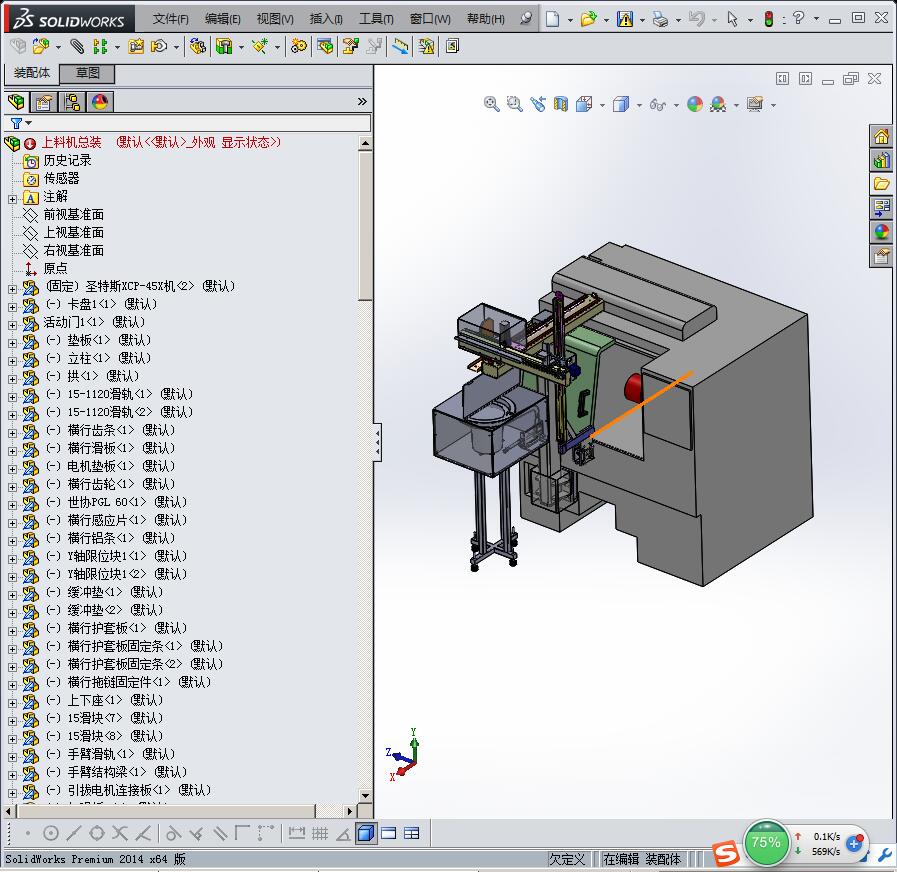Select 传感器 in feature tree
The width and height of the screenshot is (897, 872).
click(x=61, y=179)
